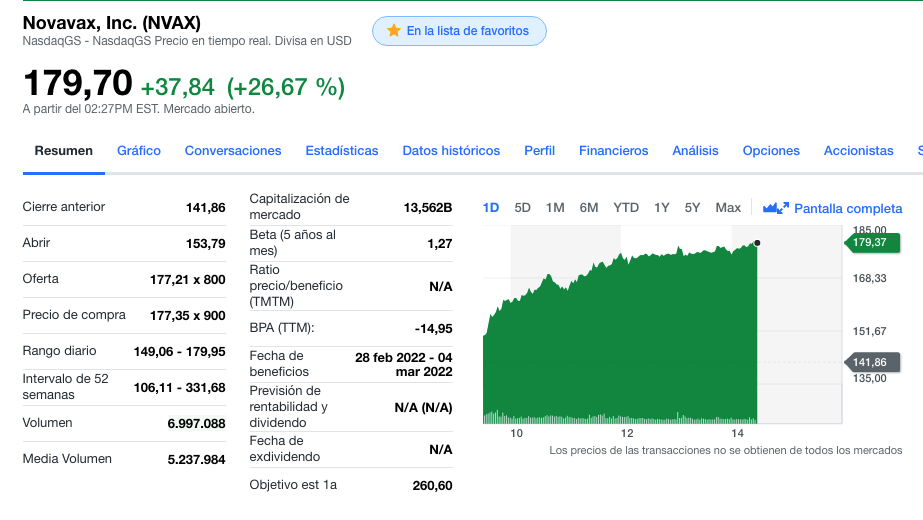Open 'Pantalla completa' chart link
The image size is (923, 520).
pyautogui.click(x=848, y=208)
